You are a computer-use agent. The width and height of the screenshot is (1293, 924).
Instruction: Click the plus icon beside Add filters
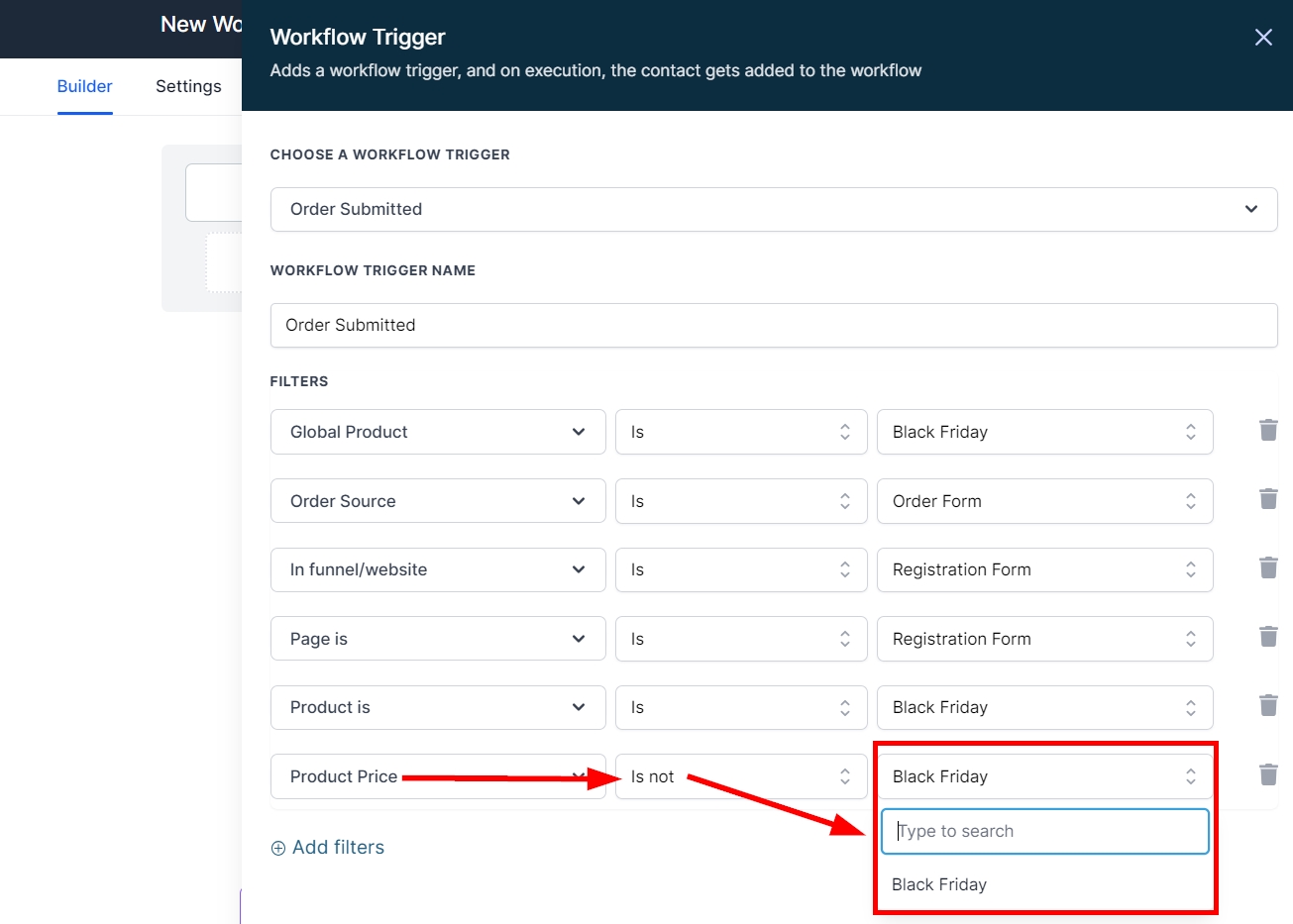click(x=278, y=848)
